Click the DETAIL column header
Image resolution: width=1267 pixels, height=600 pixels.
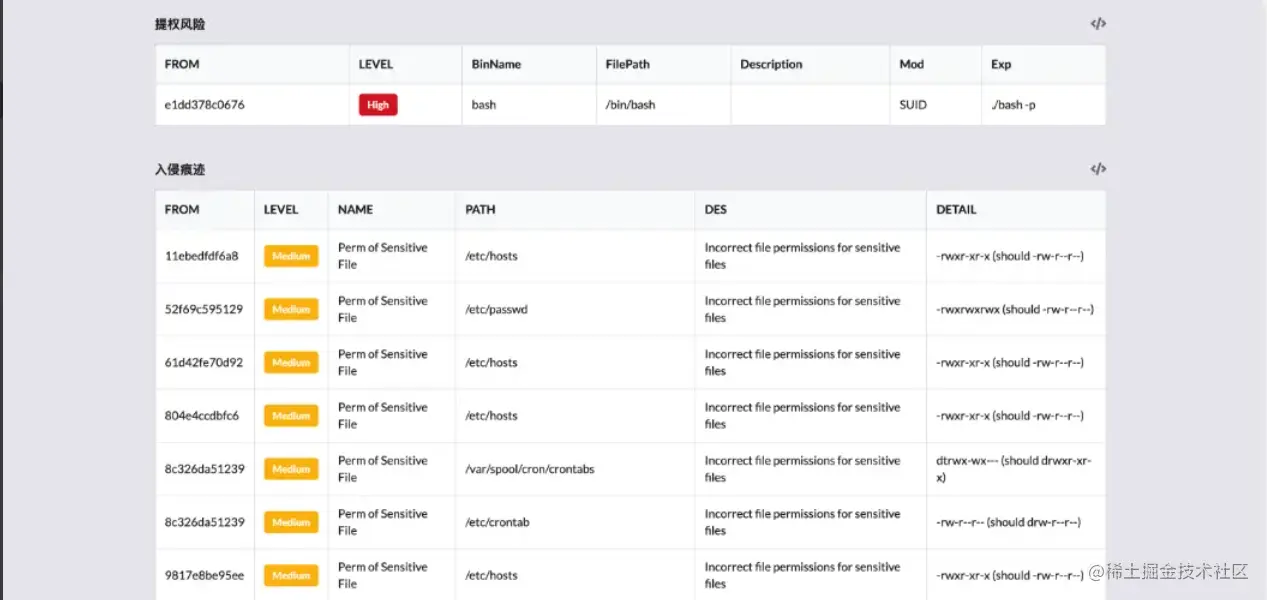click(x=955, y=210)
